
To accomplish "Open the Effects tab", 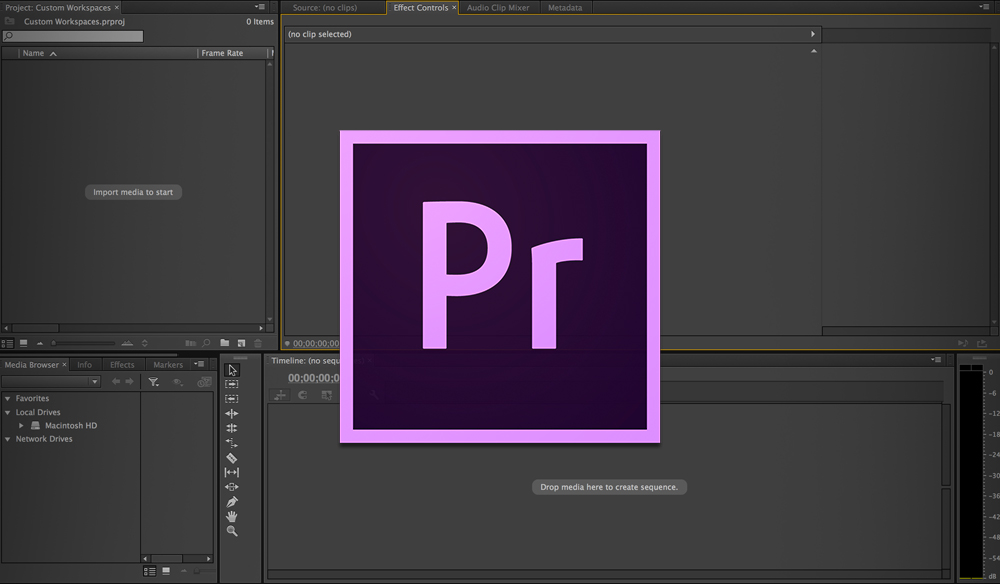I will coord(122,365).
